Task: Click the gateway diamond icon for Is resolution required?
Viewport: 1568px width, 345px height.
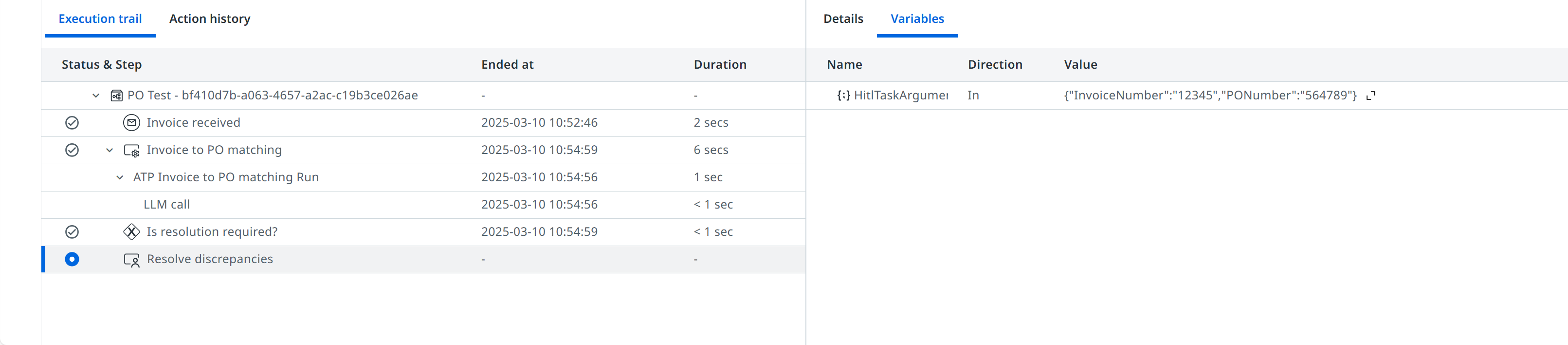Action: click(x=131, y=231)
